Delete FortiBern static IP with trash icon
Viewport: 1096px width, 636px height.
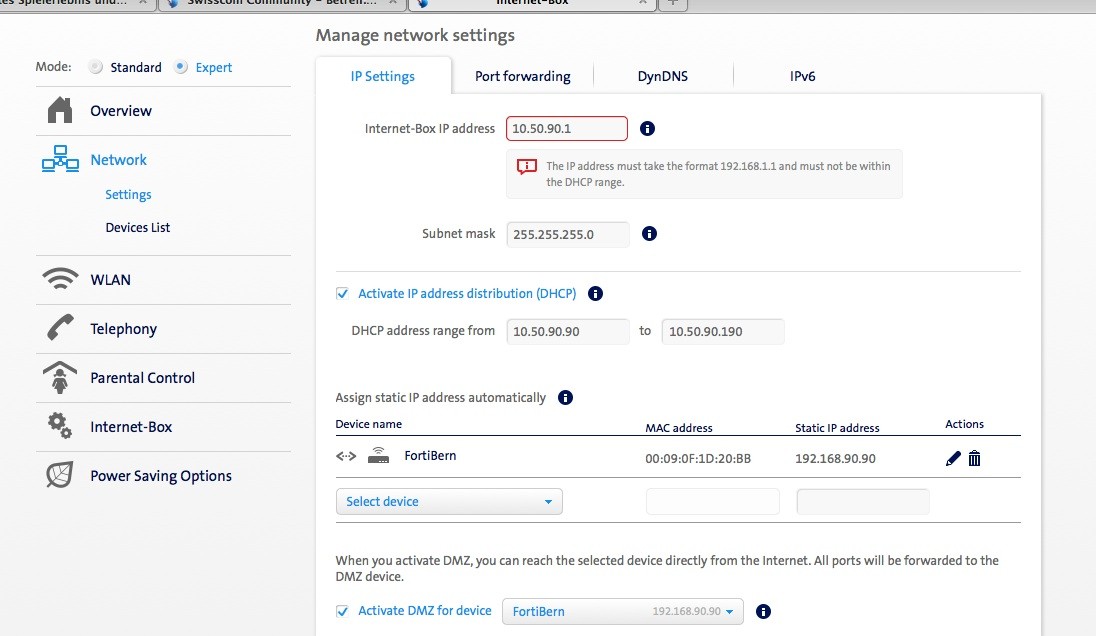(x=974, y=458)
